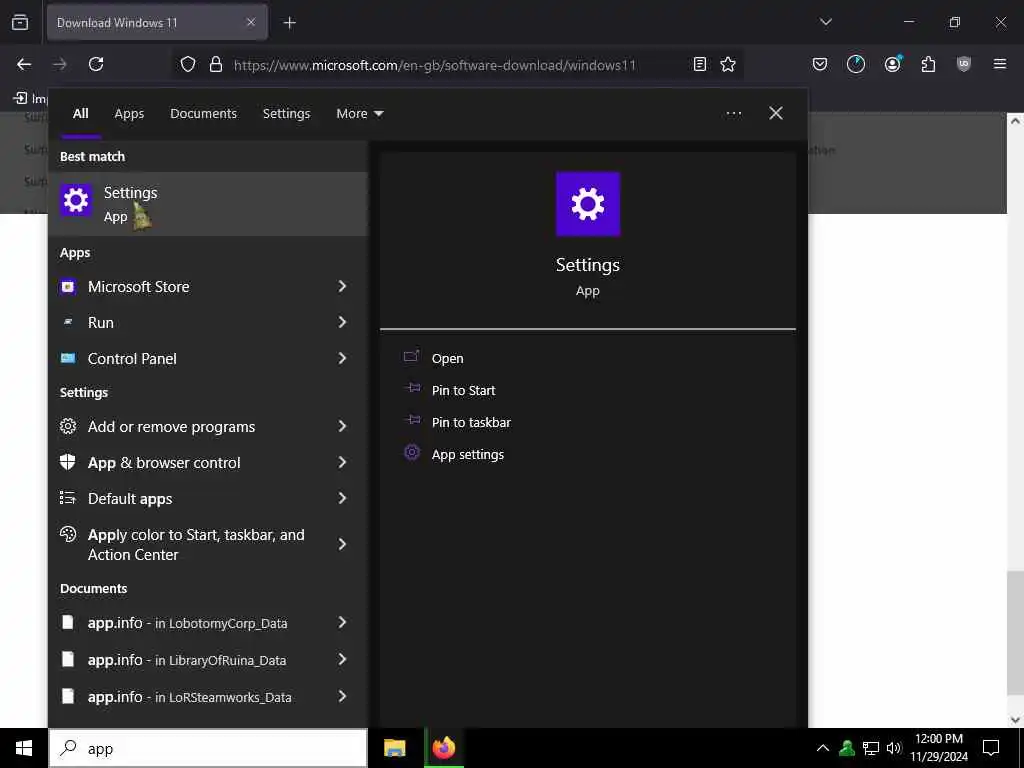This screenshot has height=768, width=1024.
Task: Expand Control Panel result arrow
Action: coord(342,359)
